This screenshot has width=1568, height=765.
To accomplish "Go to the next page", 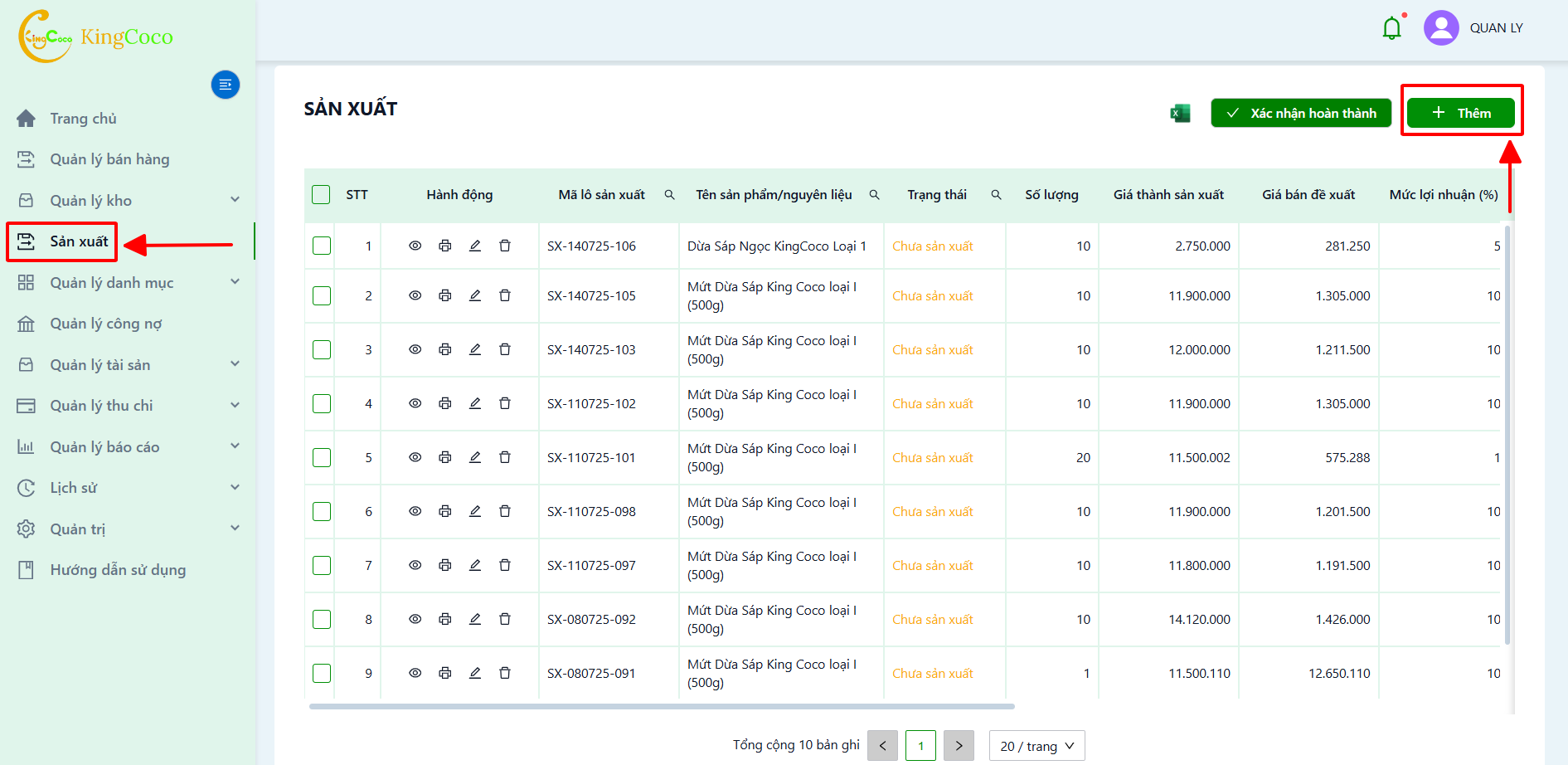I will click(959, 746).
